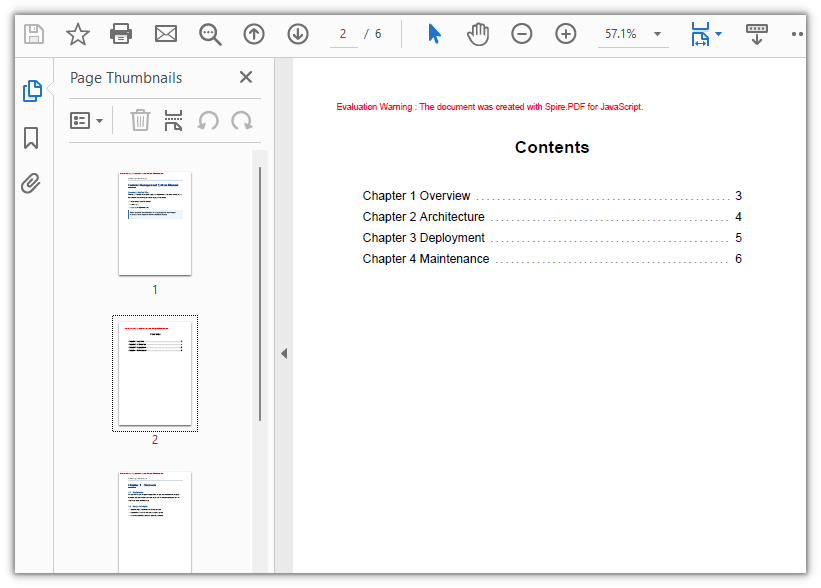Viewport: 821px width, 588px height.
Task: Open Chapter 3 Deployment contents entry
Action: 552,238
